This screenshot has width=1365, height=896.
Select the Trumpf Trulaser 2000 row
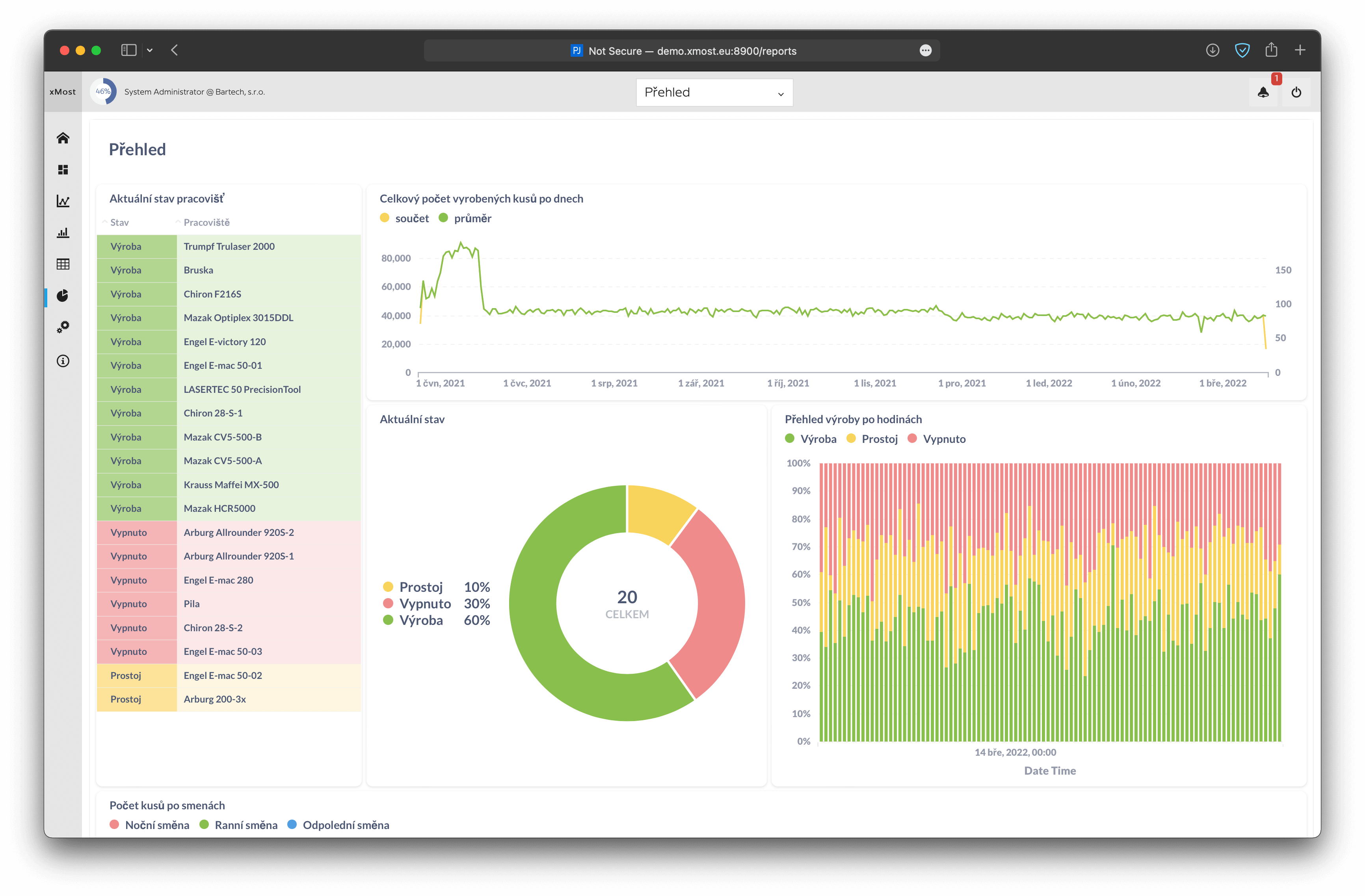click(x=229, y=247)
